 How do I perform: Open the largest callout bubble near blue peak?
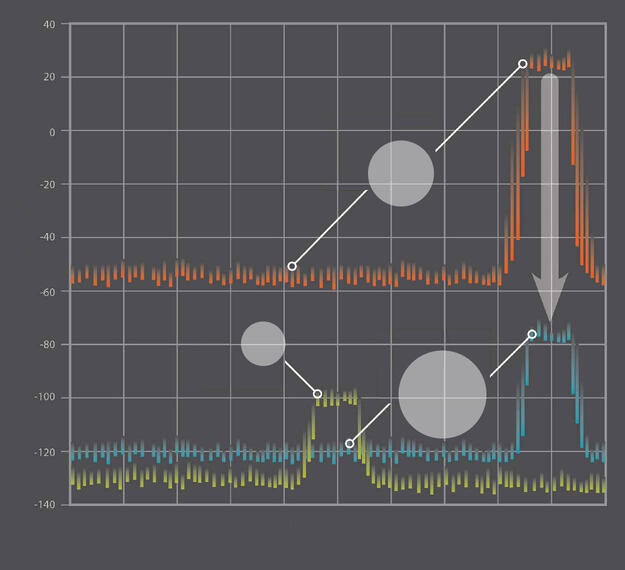tap(442, 395)
